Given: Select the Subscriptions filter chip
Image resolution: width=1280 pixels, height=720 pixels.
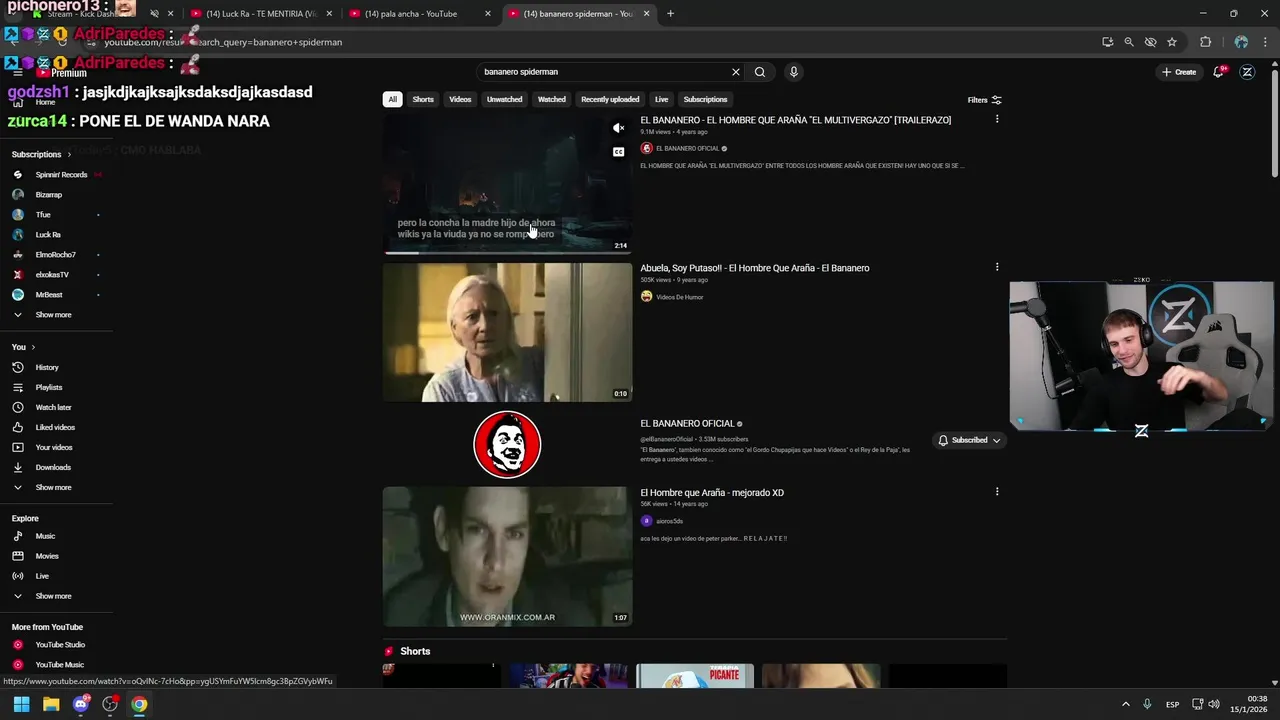Looking at the screenshot, I should pyautogui.click(x=705, y=99).
